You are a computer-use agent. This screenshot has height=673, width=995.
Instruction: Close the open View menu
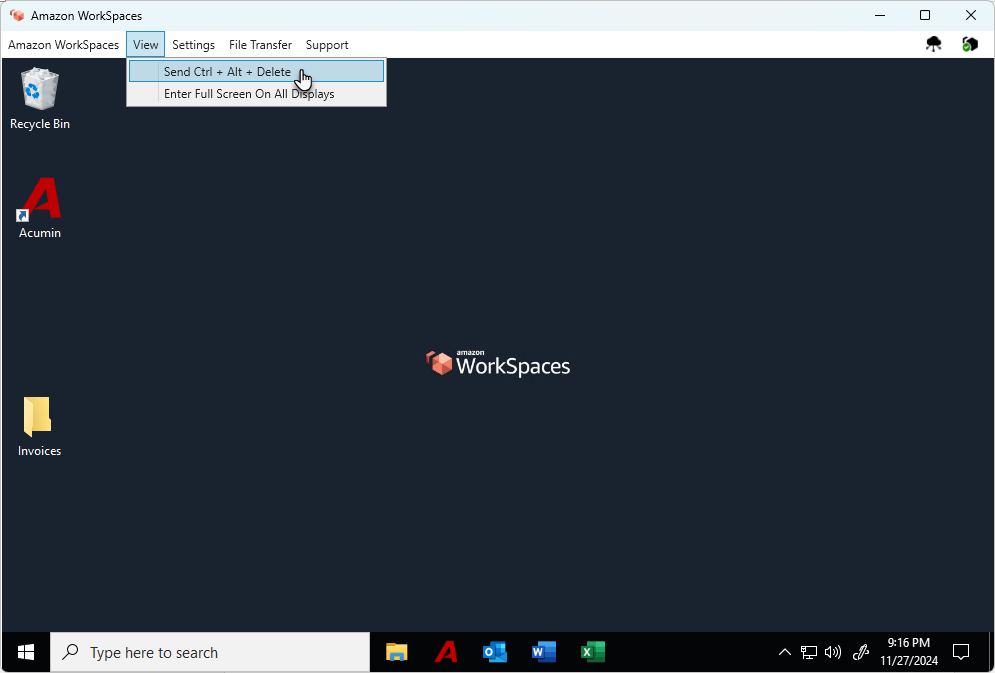tap(145, 45)
